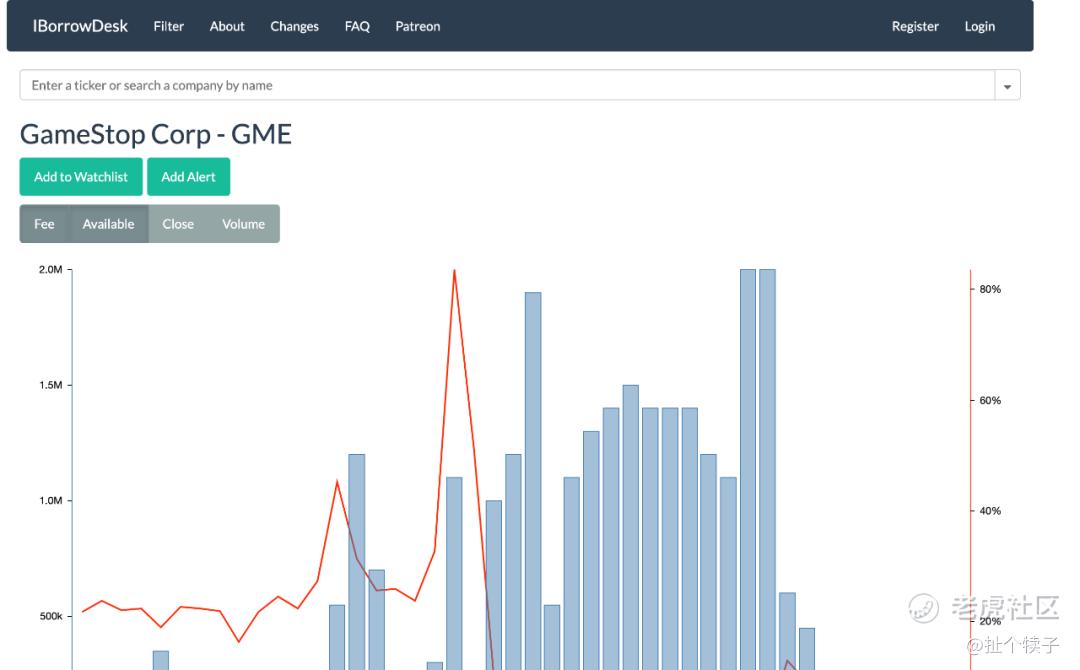Go to the About page
Screen dimensions: 1080x670
227,26
